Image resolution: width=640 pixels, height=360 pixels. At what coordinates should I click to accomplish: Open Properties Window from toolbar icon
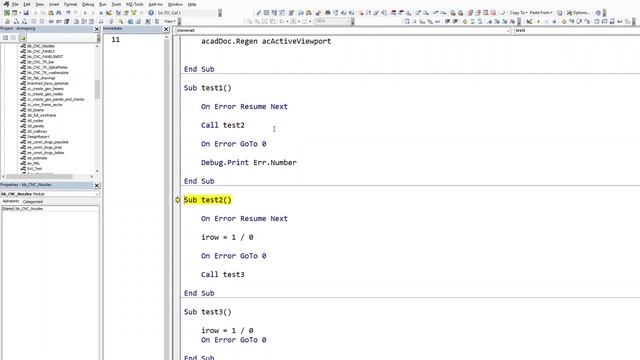pyautogui.click(x=126, y=13)
